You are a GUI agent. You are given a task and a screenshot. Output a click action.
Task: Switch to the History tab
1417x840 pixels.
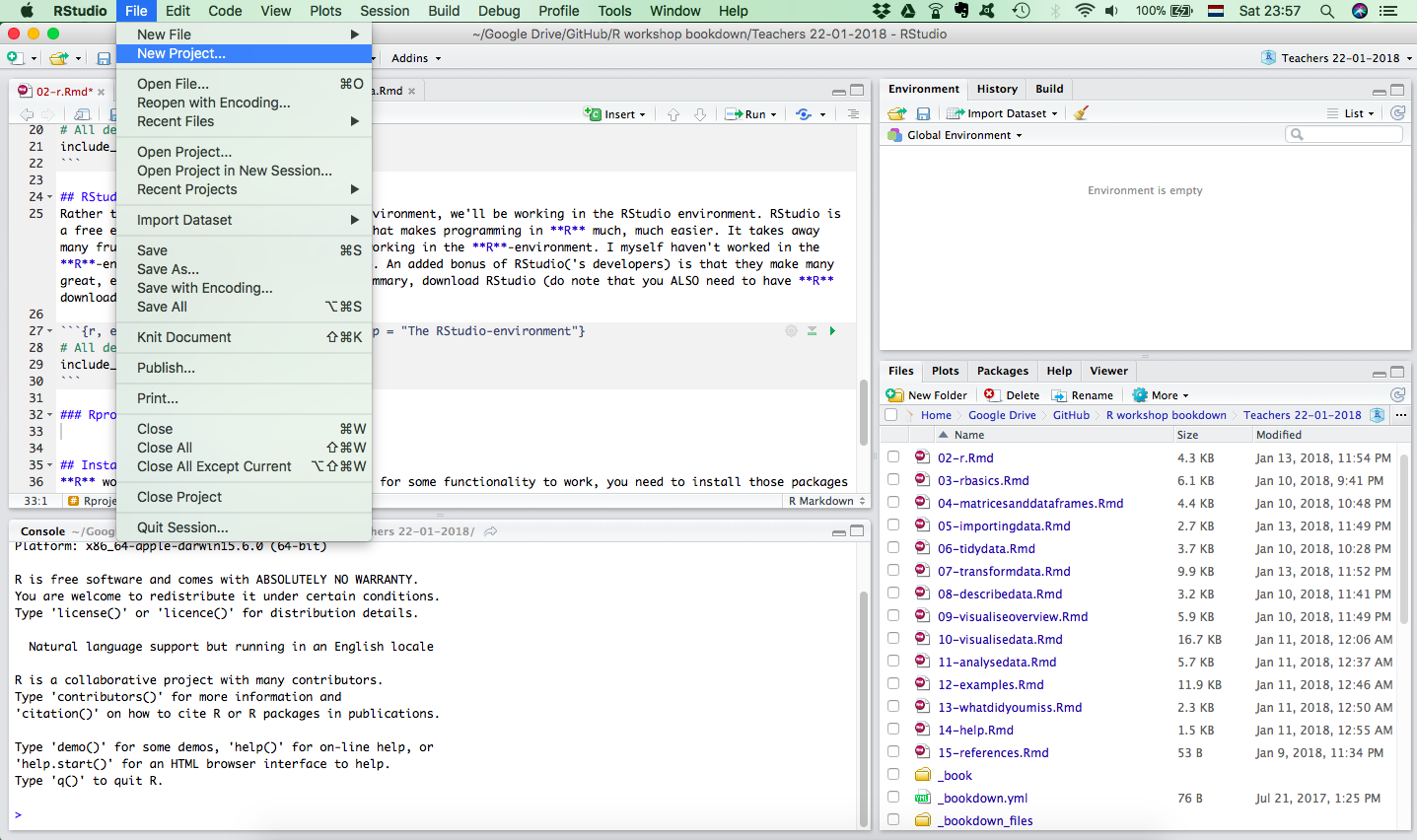click(x=997, y=89)
